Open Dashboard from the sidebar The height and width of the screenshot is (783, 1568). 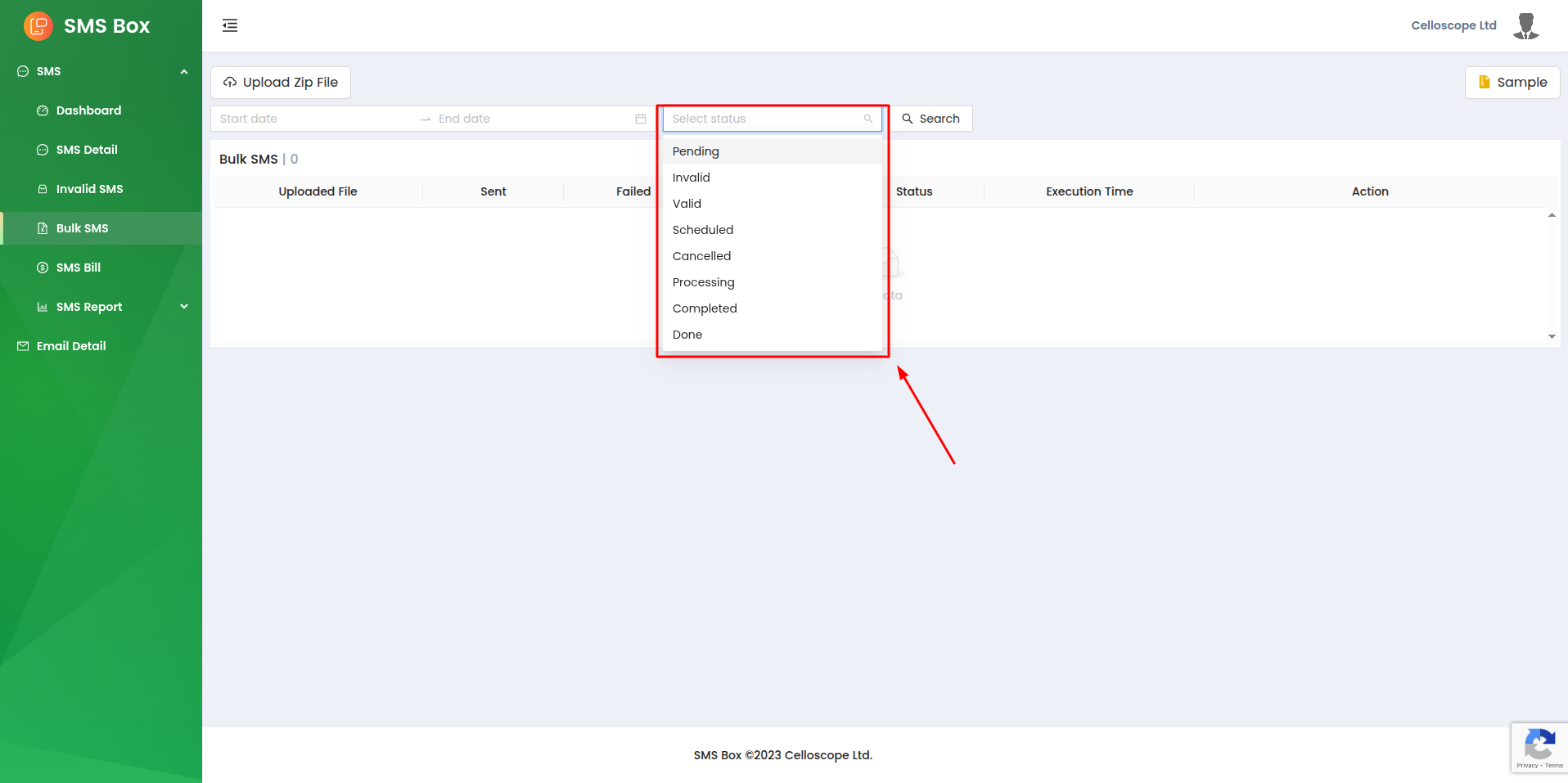point(88,110)
